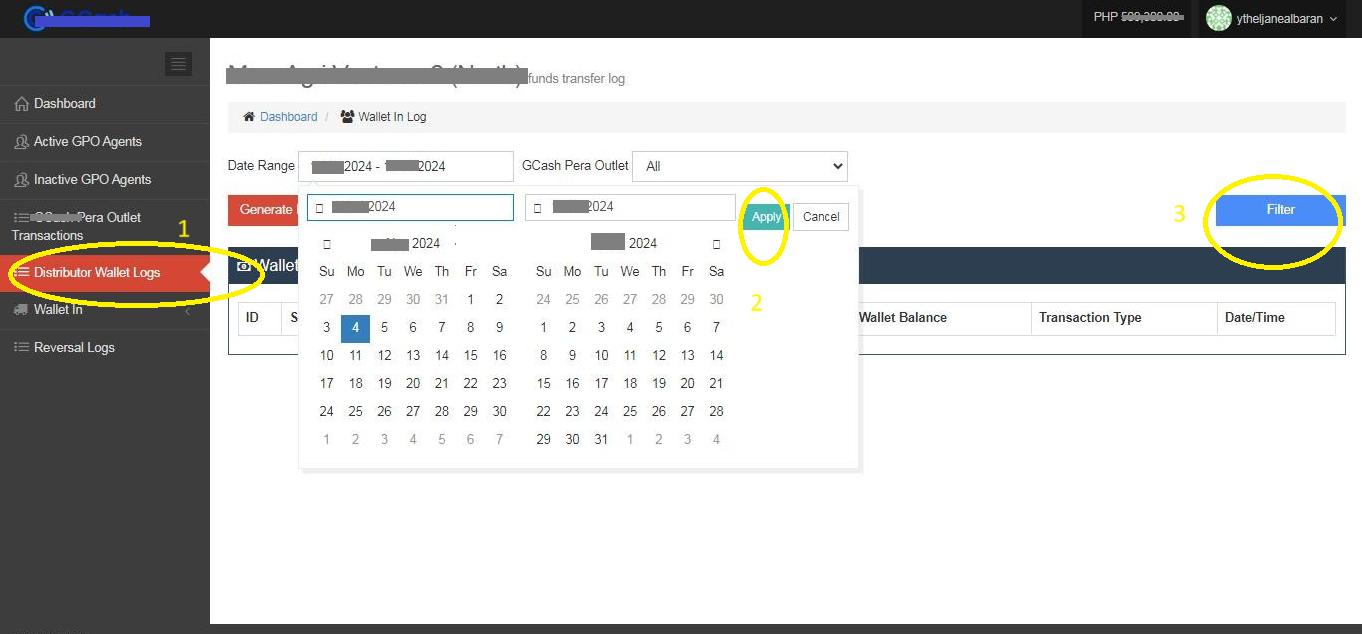Open the GCash Pera Outlet dropdown

click(740, 166)
